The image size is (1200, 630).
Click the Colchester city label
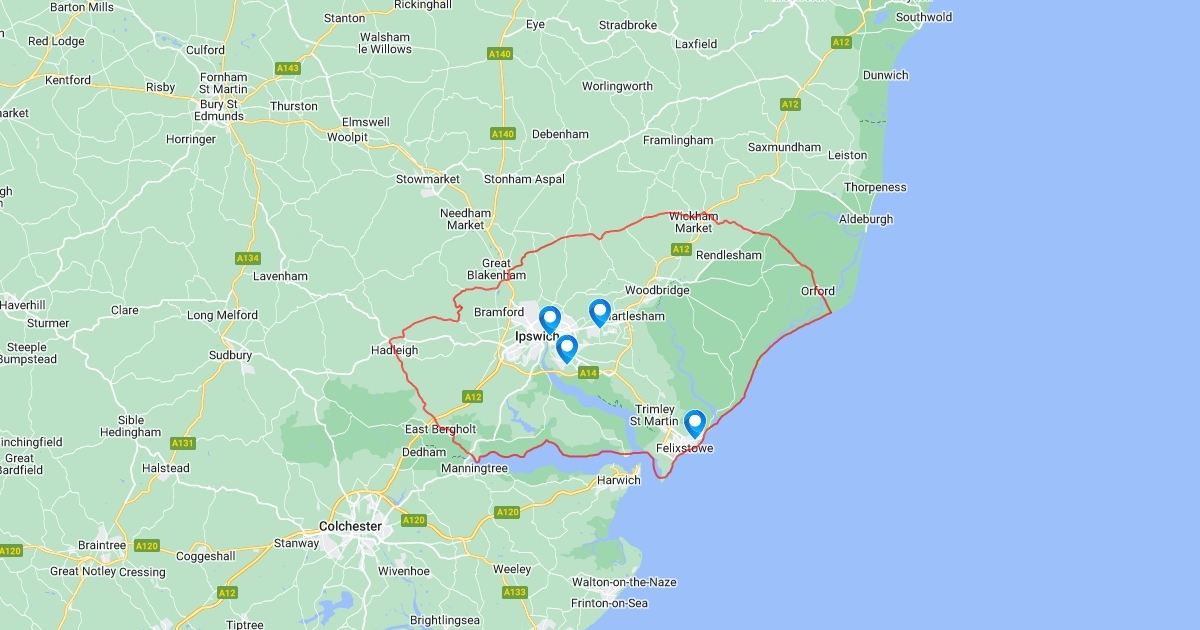(x=350, y=526)
